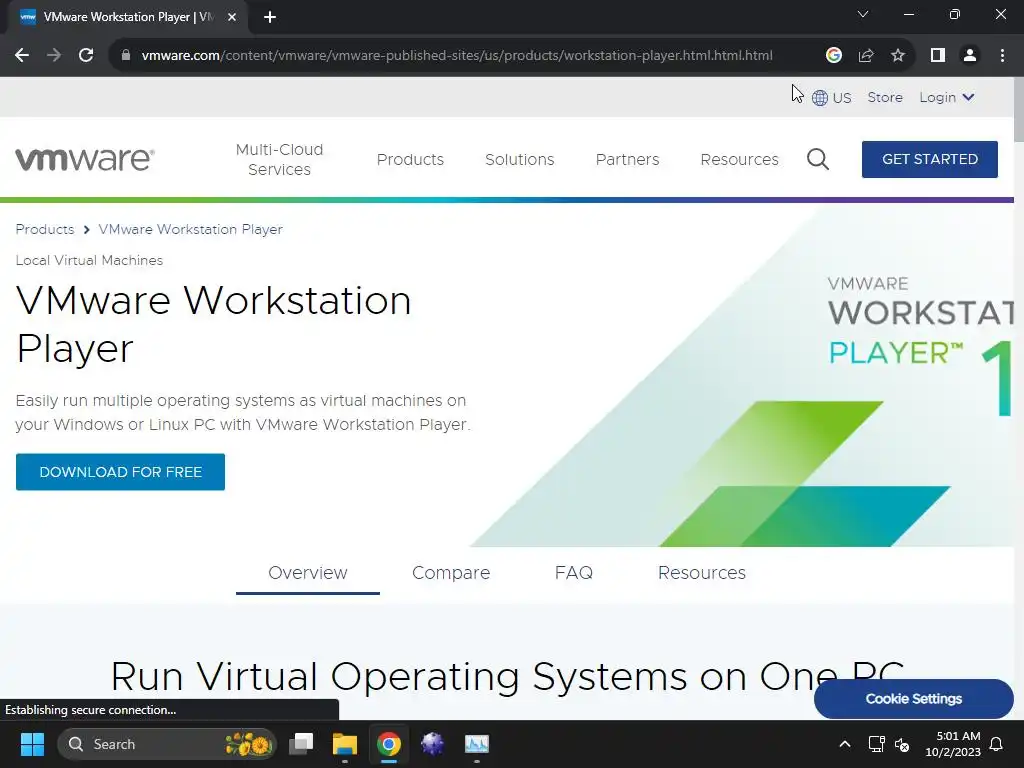The height and width of the screenshot is (768, 1024).
Task: Bookmark this page with star icon
Action: pyautogui.click(x=898, y=56)
